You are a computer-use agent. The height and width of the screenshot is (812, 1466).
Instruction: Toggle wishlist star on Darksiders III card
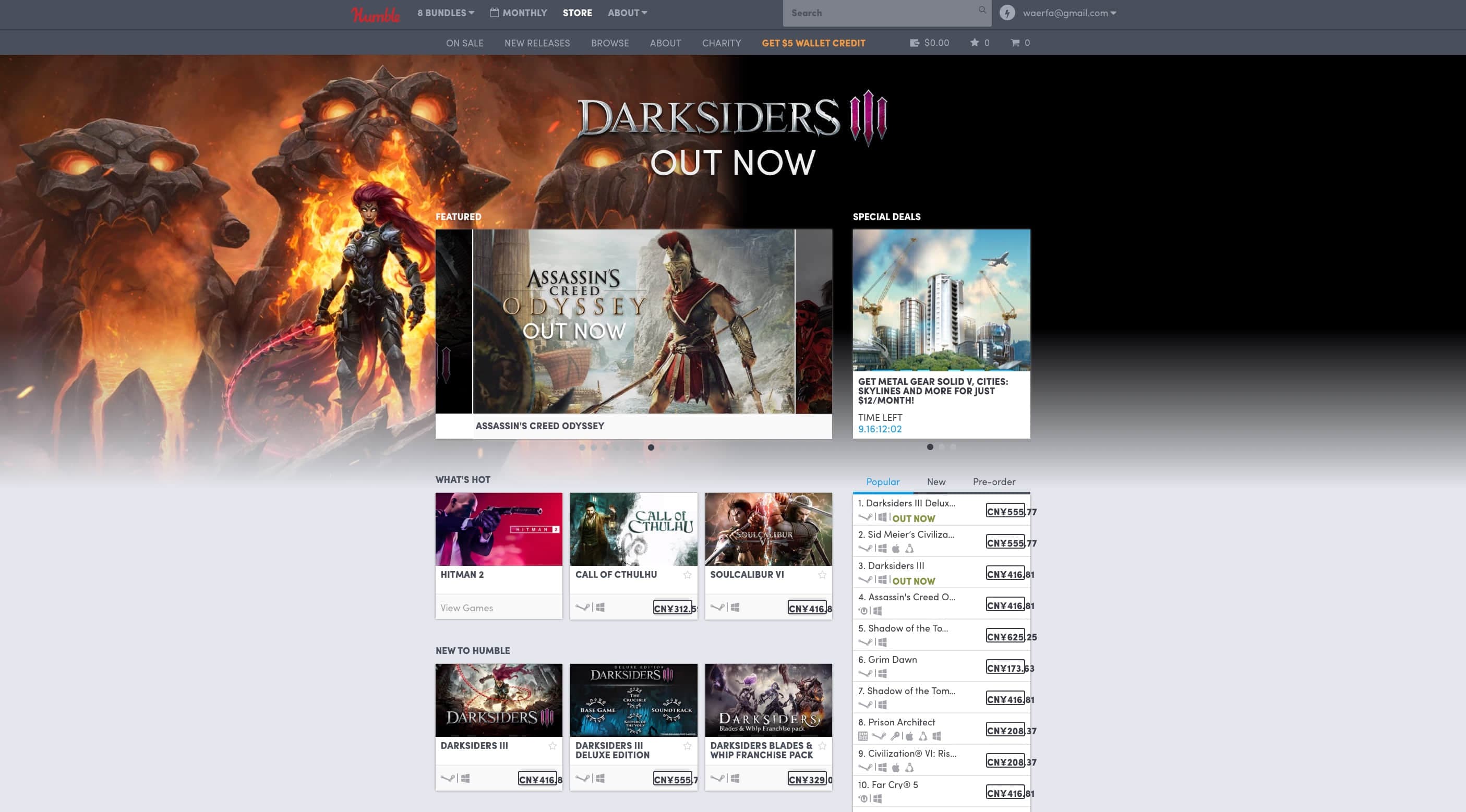tap(552, 745)
